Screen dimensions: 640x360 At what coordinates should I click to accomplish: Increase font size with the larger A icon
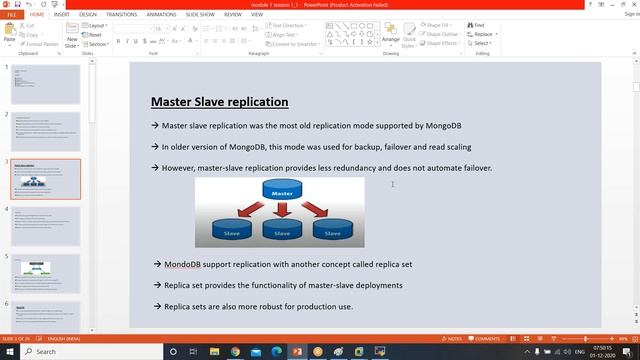(175, 29)
